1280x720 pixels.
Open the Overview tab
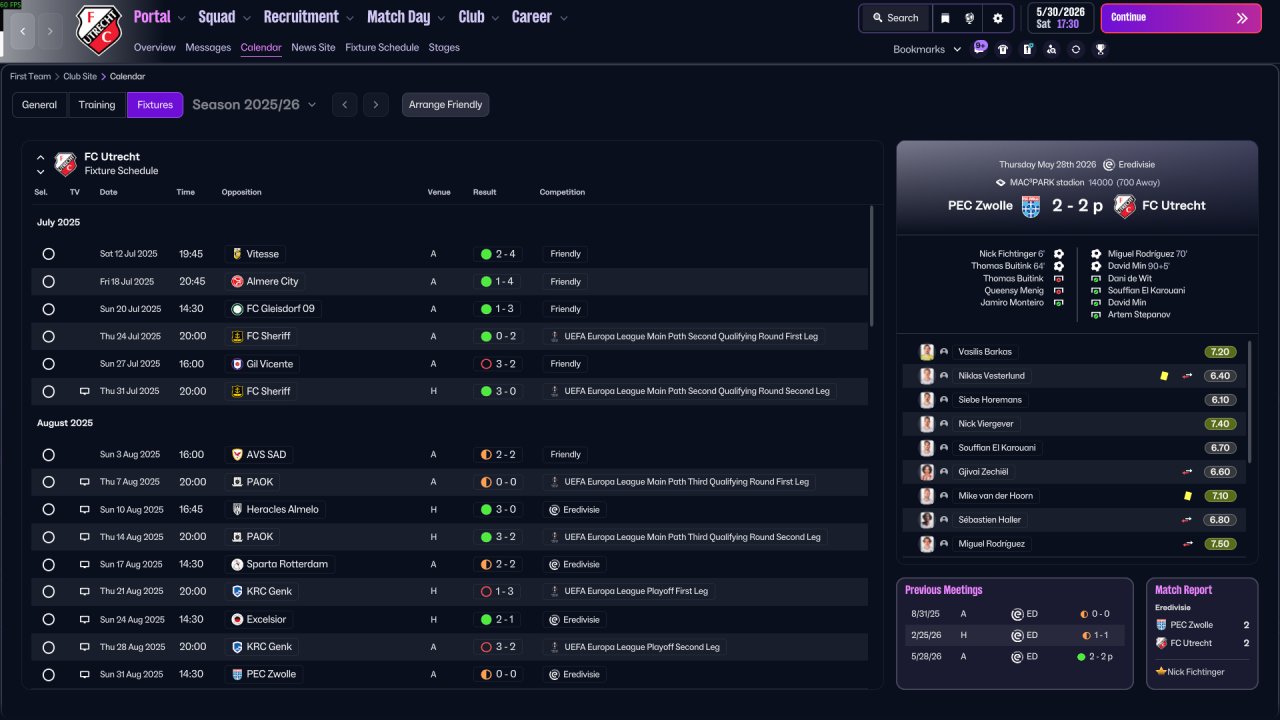[155, 47]
